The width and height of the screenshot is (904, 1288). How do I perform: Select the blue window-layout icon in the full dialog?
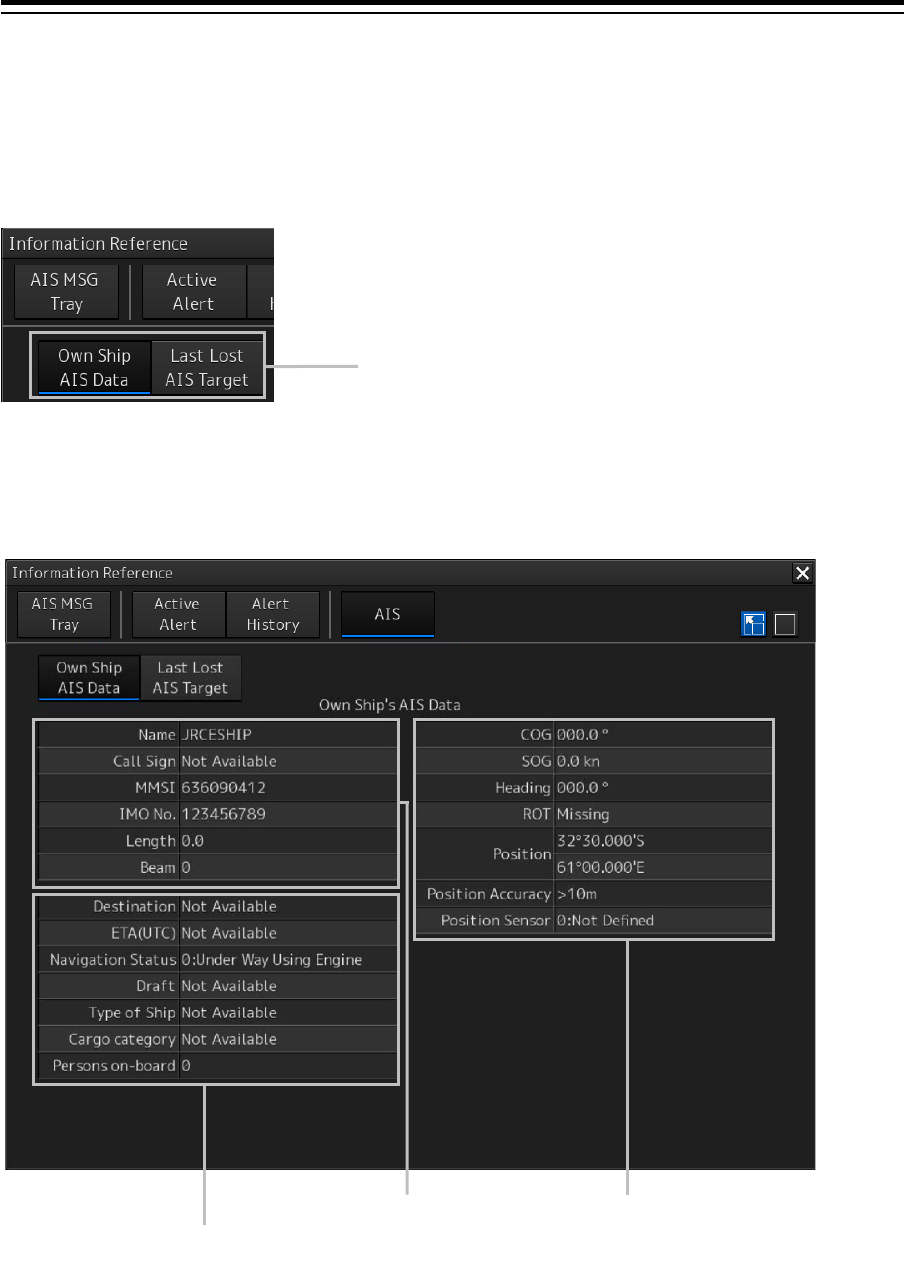[x=754, y=625]
